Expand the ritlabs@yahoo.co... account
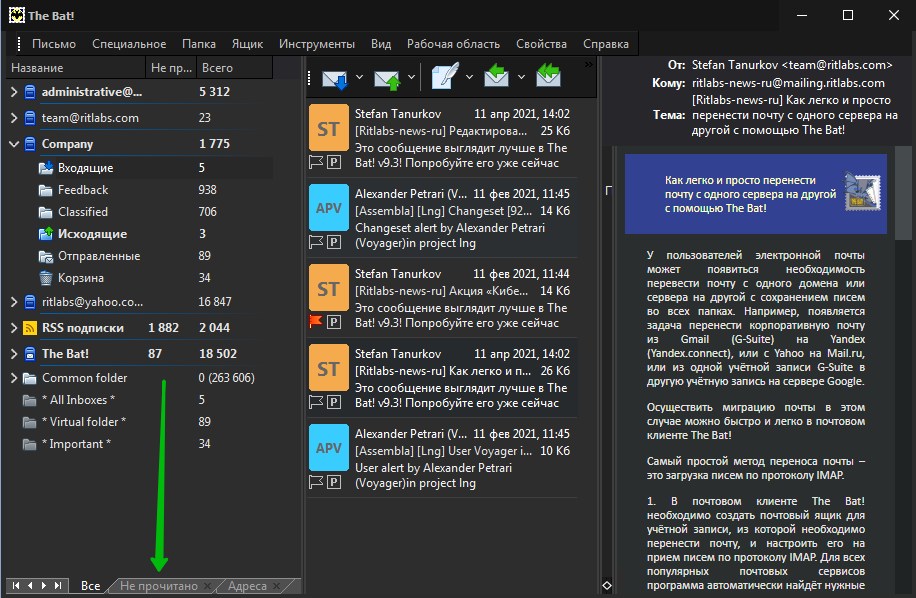 point(14,302)
